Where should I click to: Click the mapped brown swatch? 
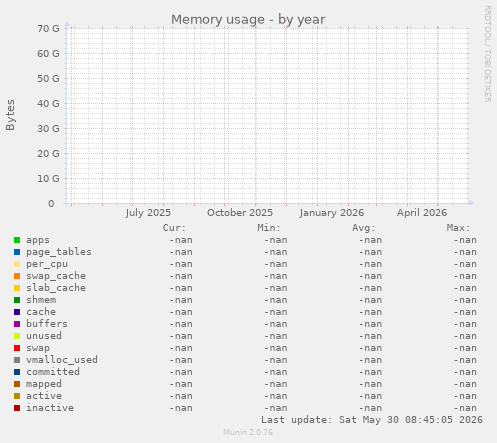(x=17, y=384)
